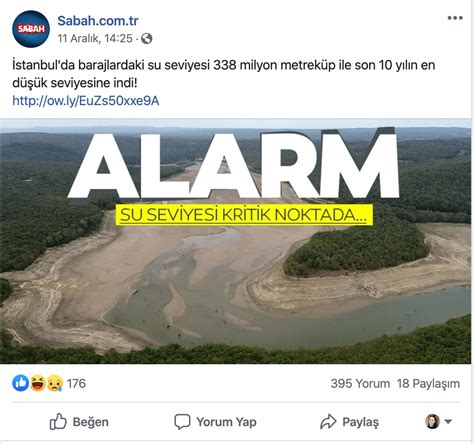
Task: Click the blue Like reaction icon
Action: point(21,383)
